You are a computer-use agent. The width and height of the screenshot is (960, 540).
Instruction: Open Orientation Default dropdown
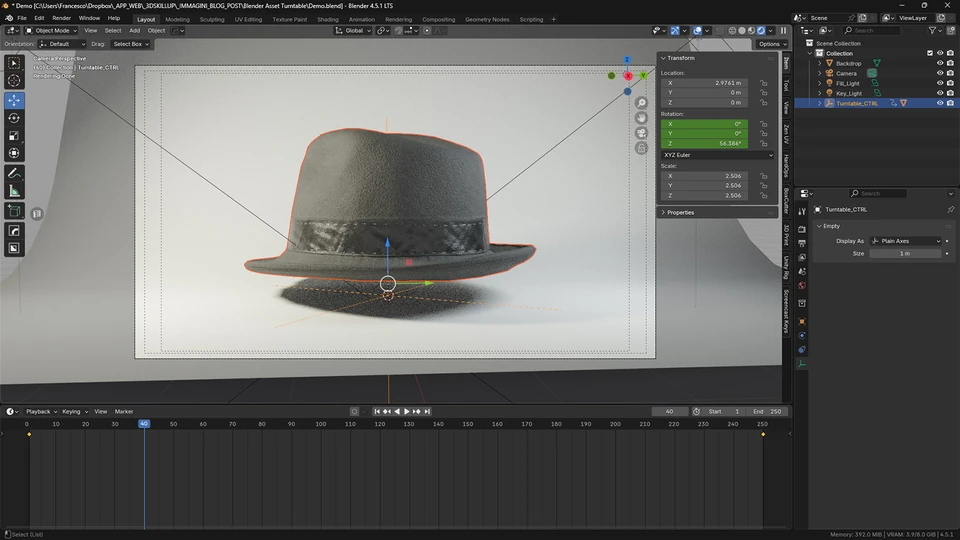tap(62, 44)
